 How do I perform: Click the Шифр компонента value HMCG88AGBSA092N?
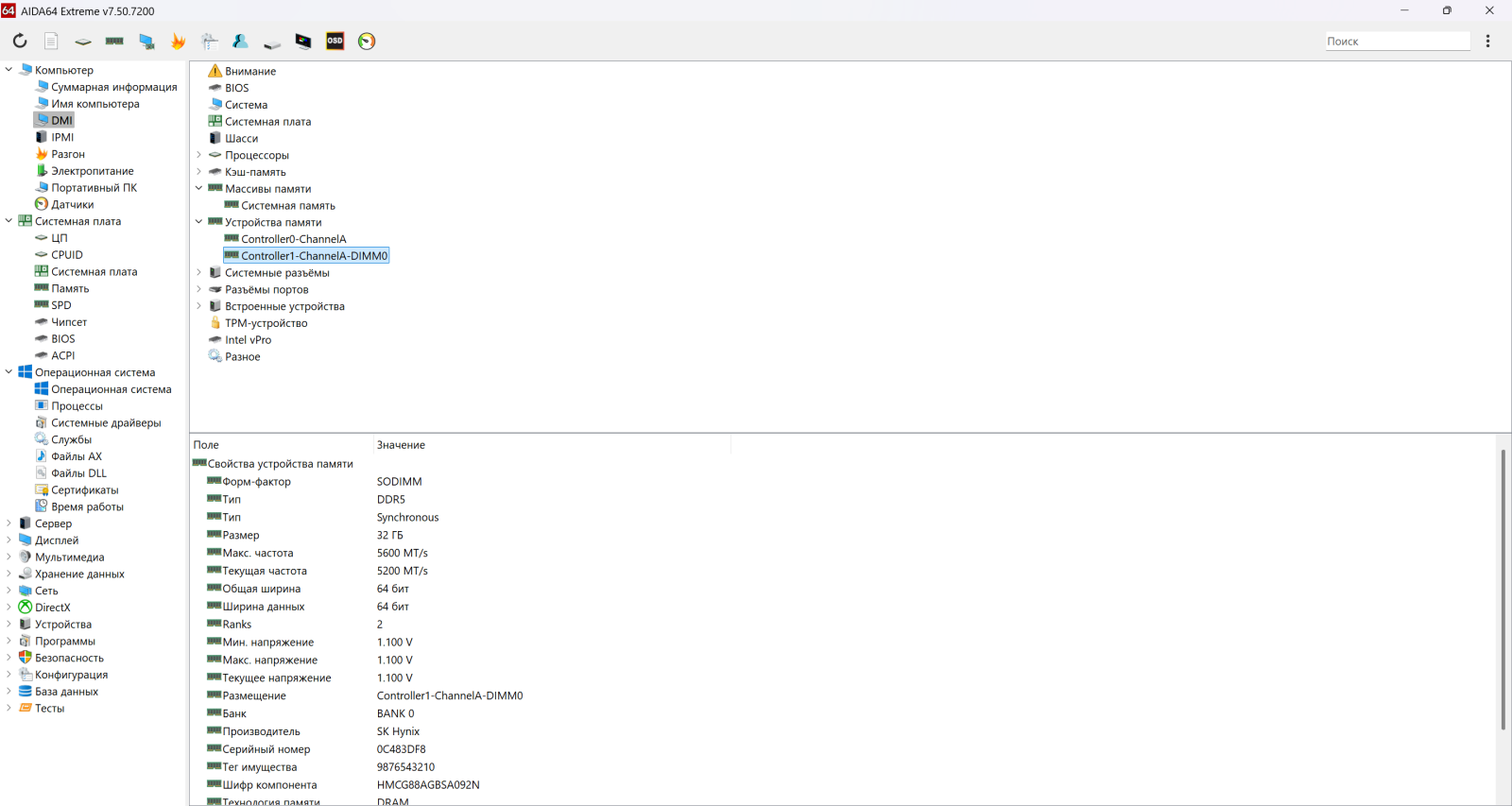point(428,785)
